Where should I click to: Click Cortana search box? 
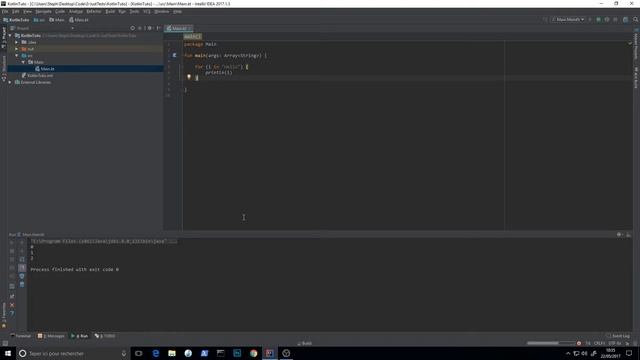tap(73, 353)
